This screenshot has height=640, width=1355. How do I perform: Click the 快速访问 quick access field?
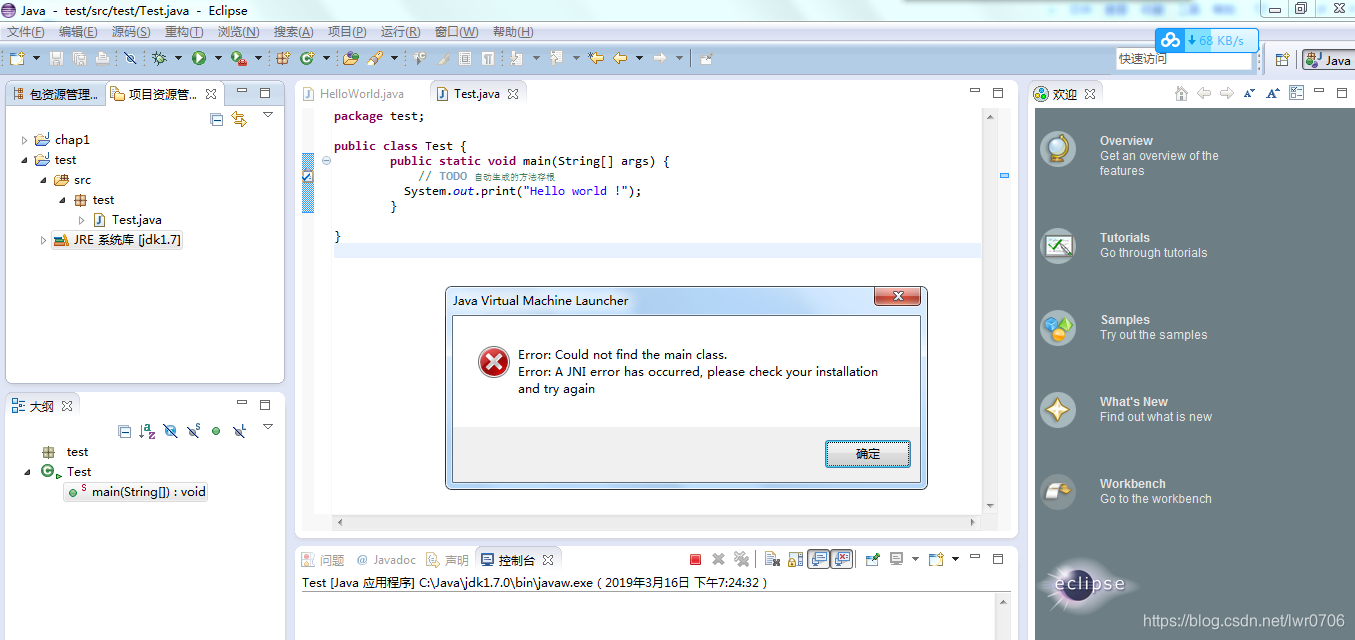(1184, 60)
